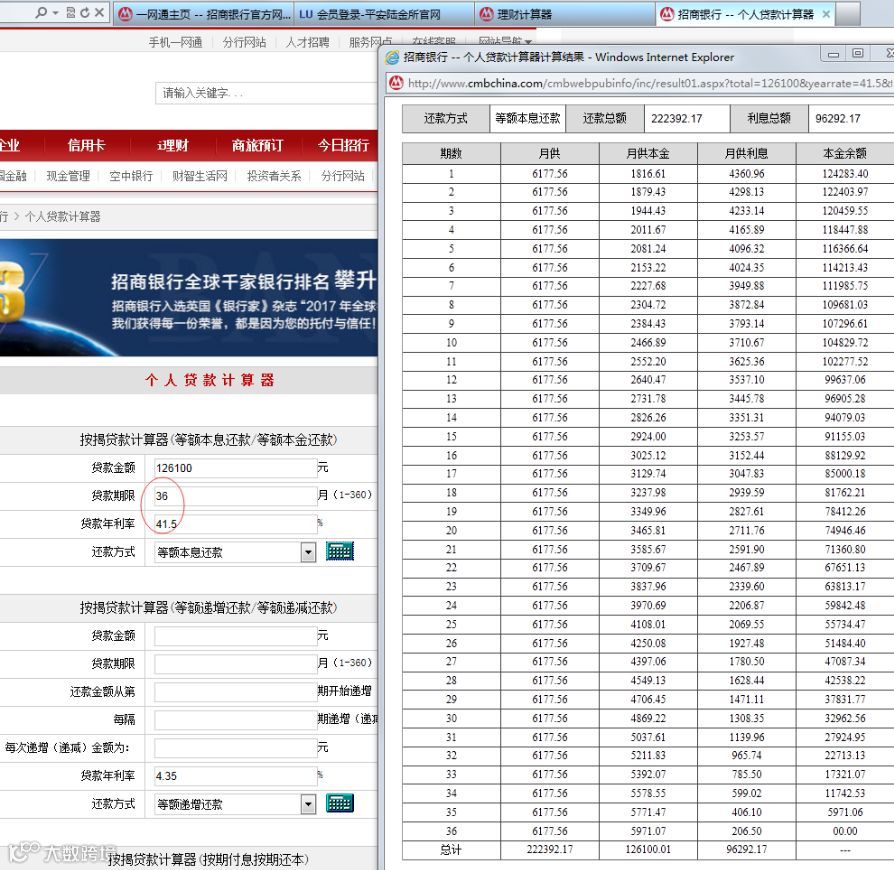Click the 手机一网通 link
This screenshot has width=894, height=870.
(x=176, y=42)
